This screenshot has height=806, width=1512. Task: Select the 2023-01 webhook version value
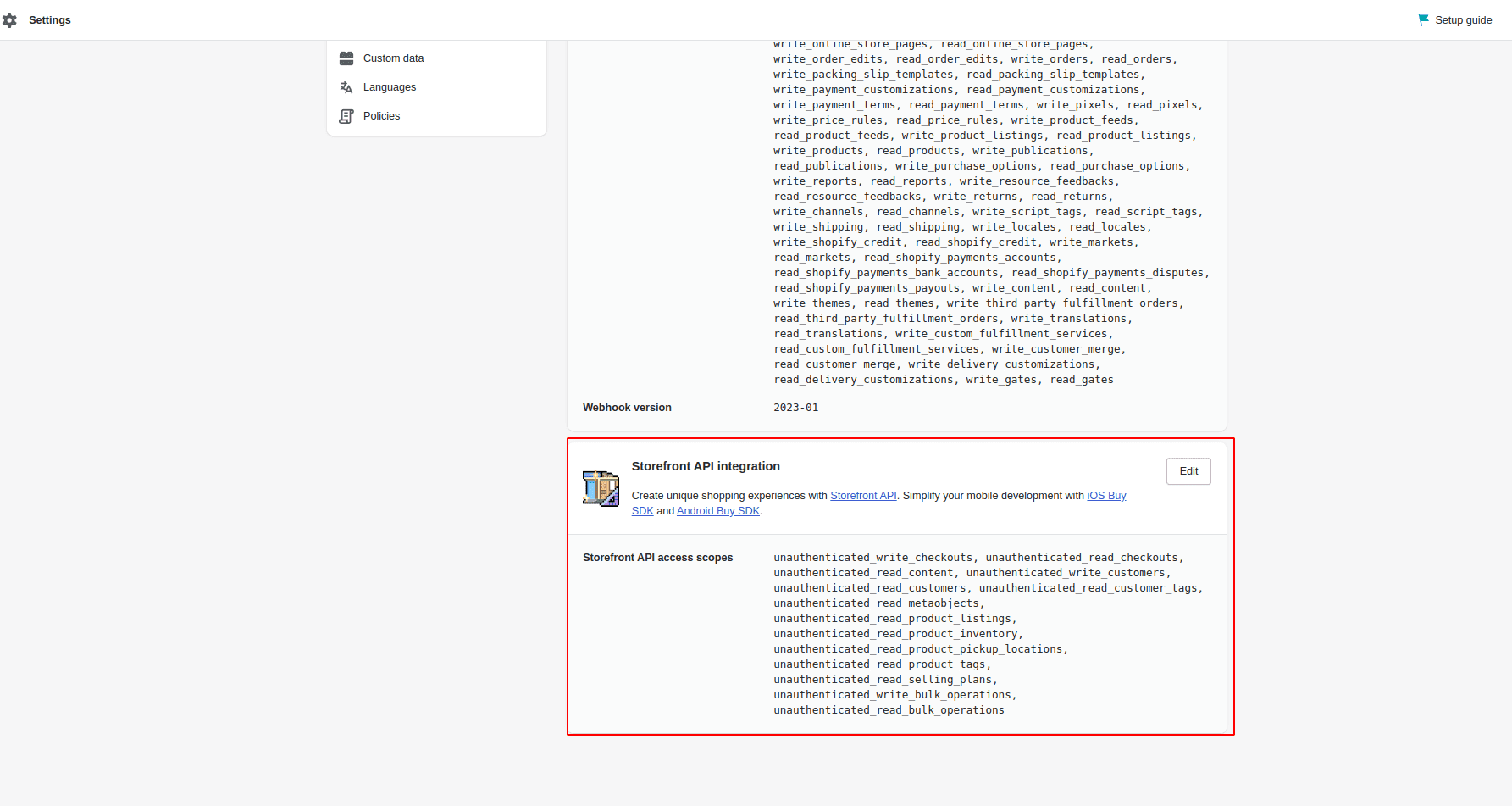click(x=795, y=408)
